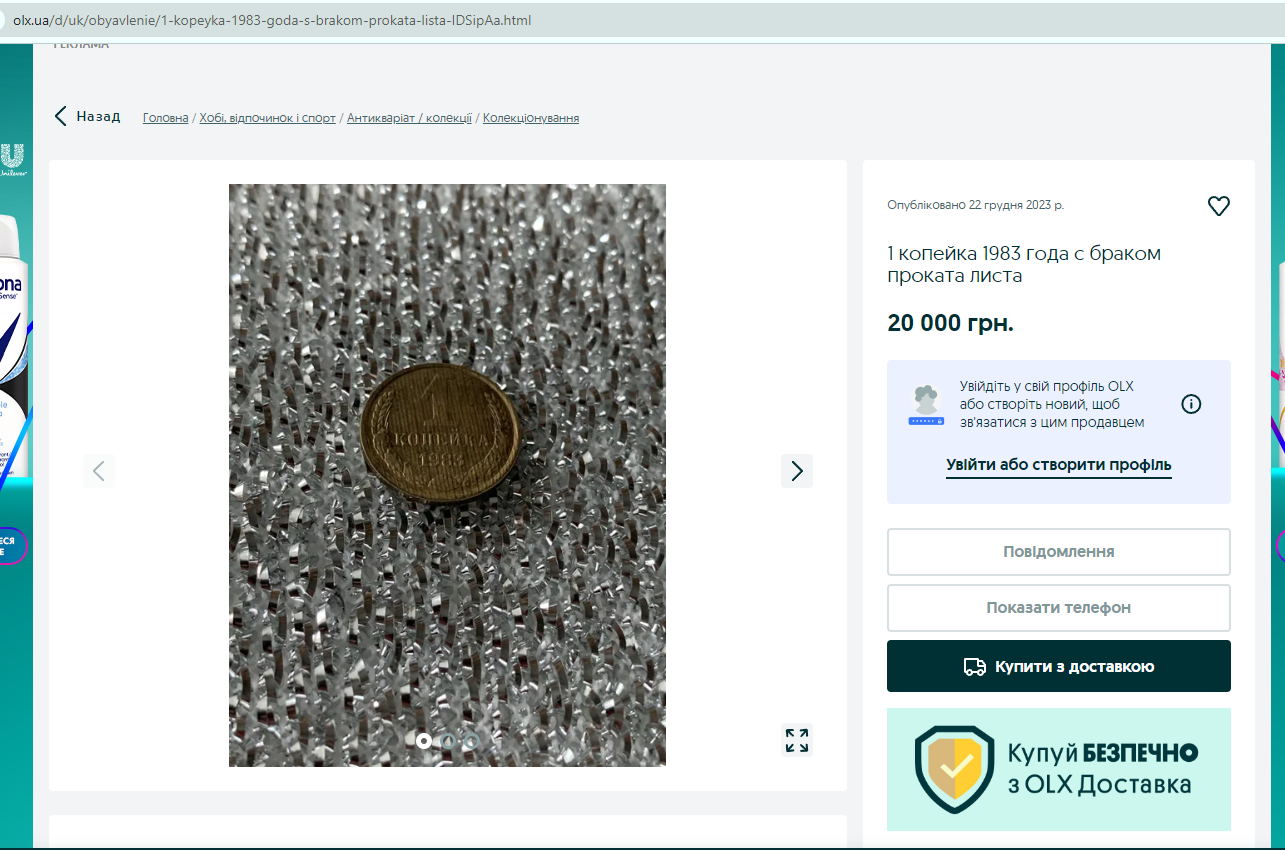
Task: Click Купити з доставкою button
Action: click(x=1059, y=666)
